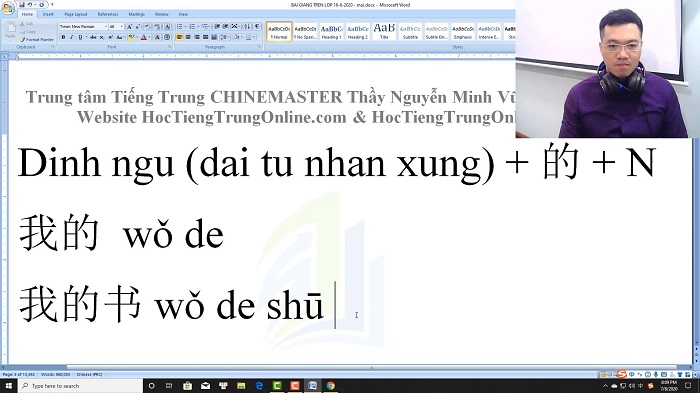The height and width of the screenshot is (393, 700).
Task: Open Customize Quick Access Toolbar arrow
Action: (x=52, y=4)
